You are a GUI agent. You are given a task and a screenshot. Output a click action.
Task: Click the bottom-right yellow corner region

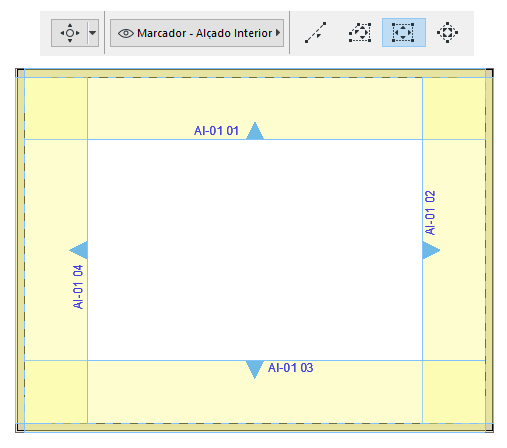coord(454,392)
